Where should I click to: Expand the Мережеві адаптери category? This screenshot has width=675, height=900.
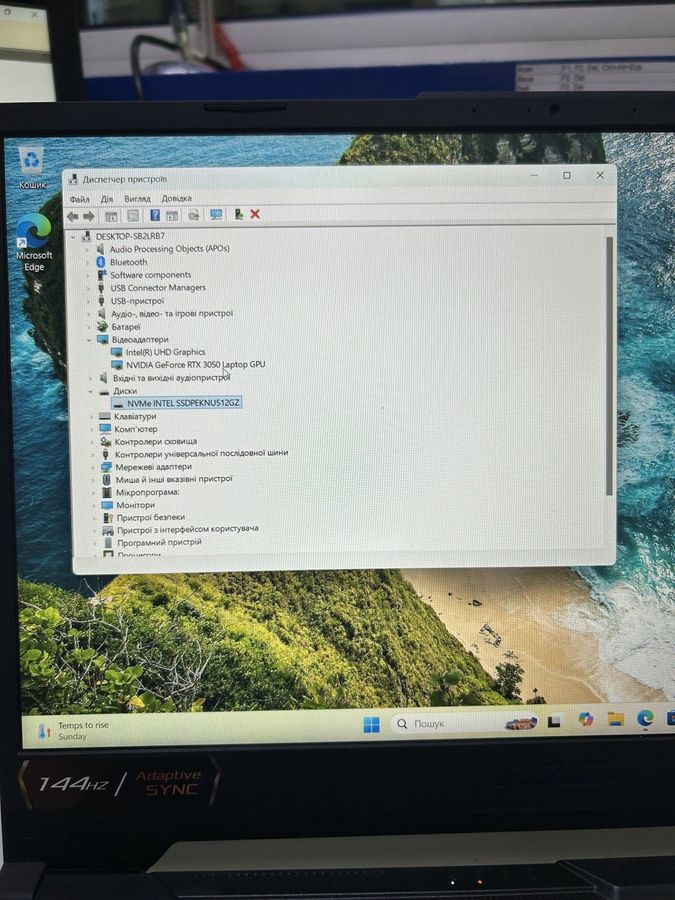point(92,467)
